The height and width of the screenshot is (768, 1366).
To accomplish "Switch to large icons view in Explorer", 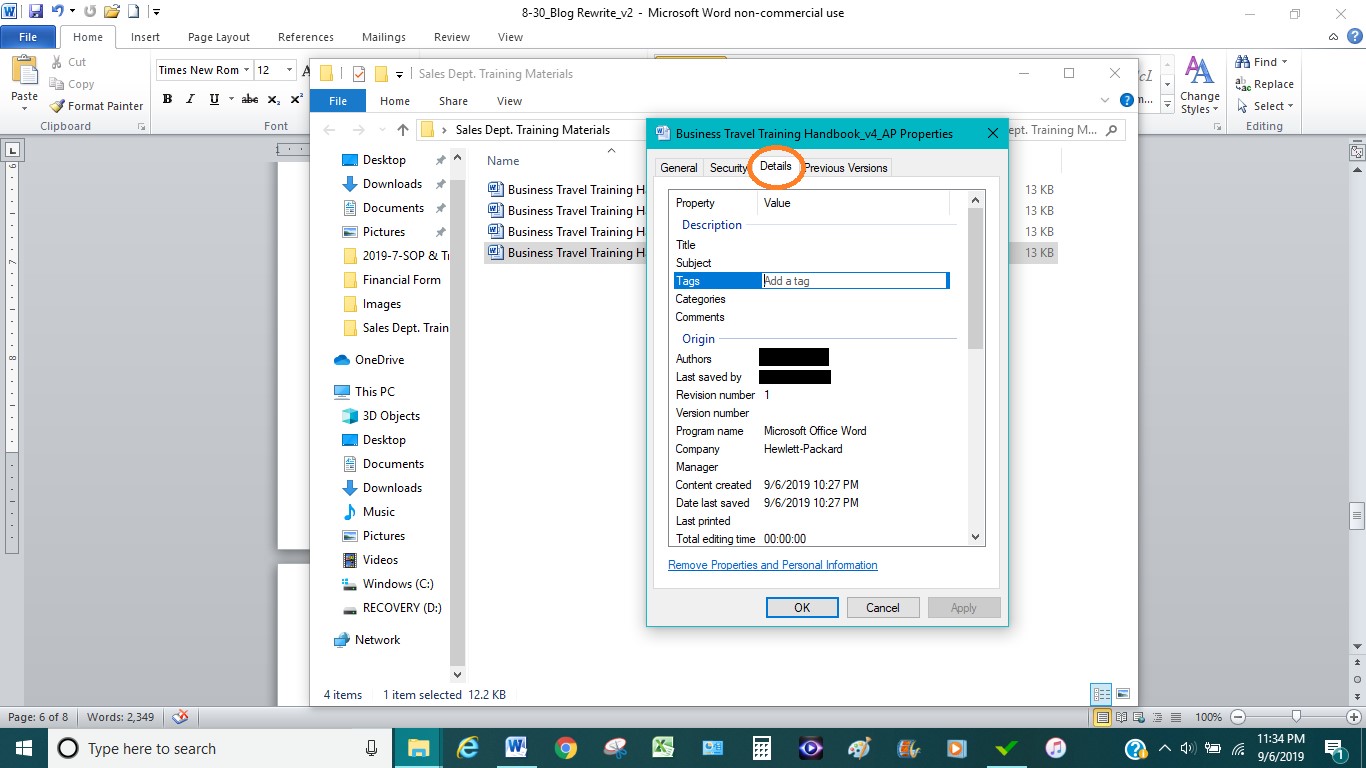I will [x=1123, y=694].
